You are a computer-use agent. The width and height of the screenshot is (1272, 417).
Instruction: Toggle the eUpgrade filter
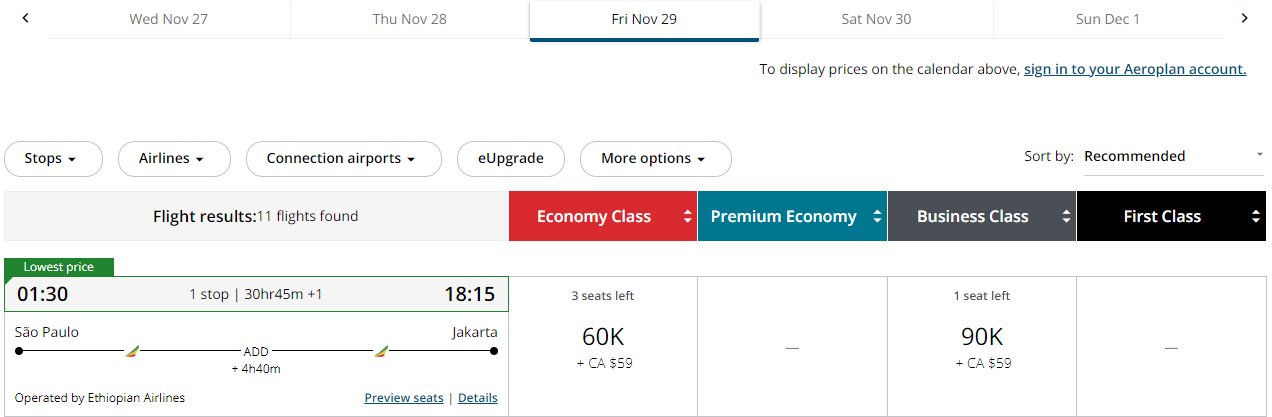[x=510, y=158]
